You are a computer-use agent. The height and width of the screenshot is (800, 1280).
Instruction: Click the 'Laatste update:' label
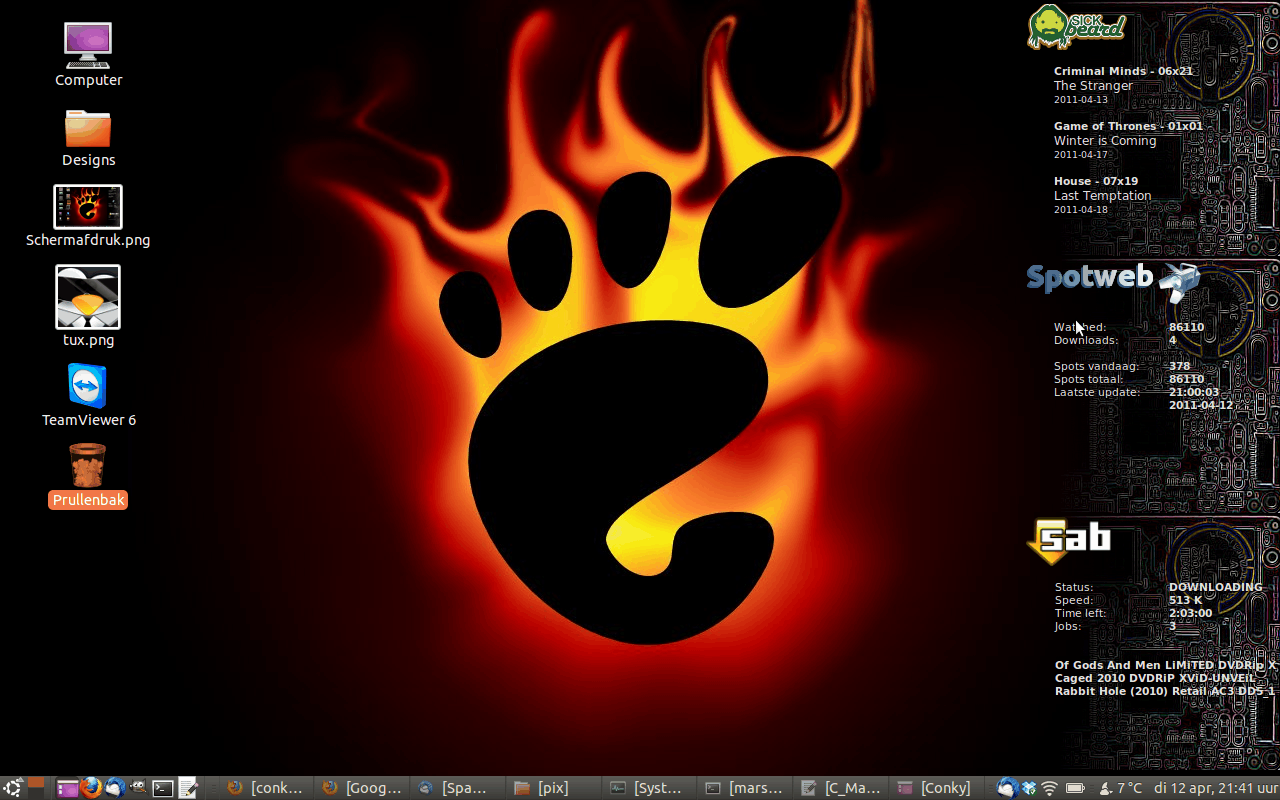1096,392
